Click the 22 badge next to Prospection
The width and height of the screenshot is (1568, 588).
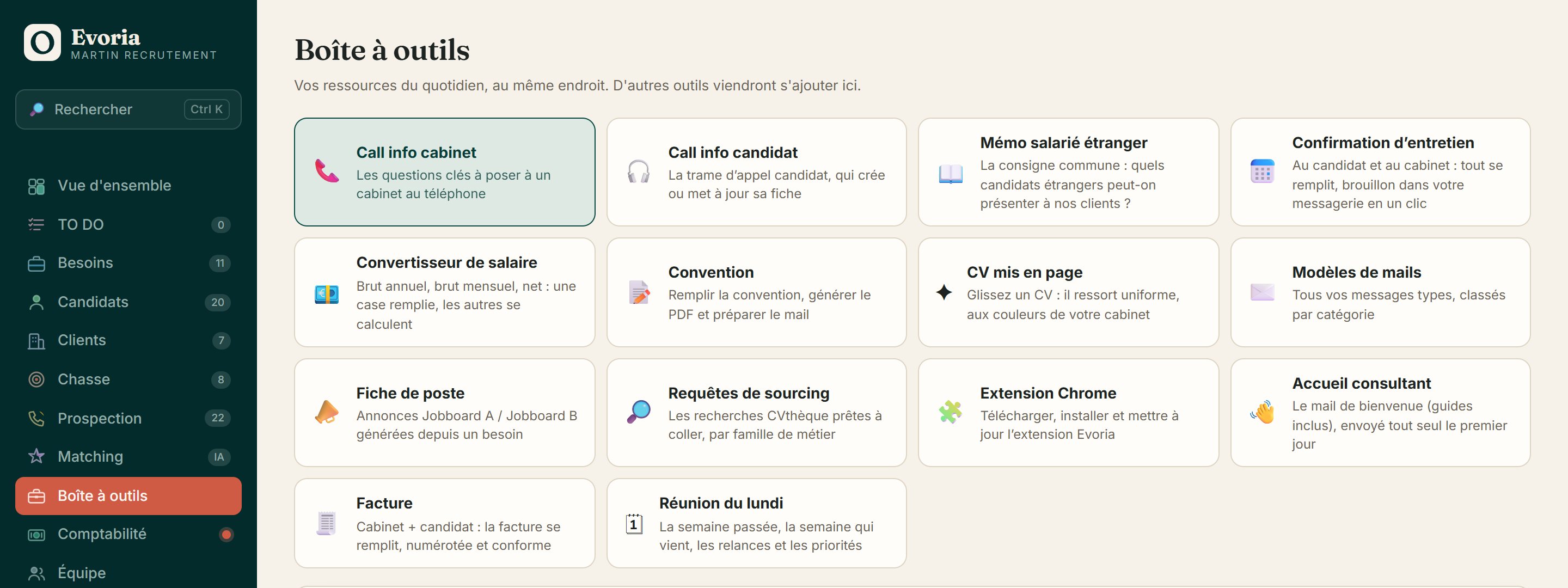point(218,418)
